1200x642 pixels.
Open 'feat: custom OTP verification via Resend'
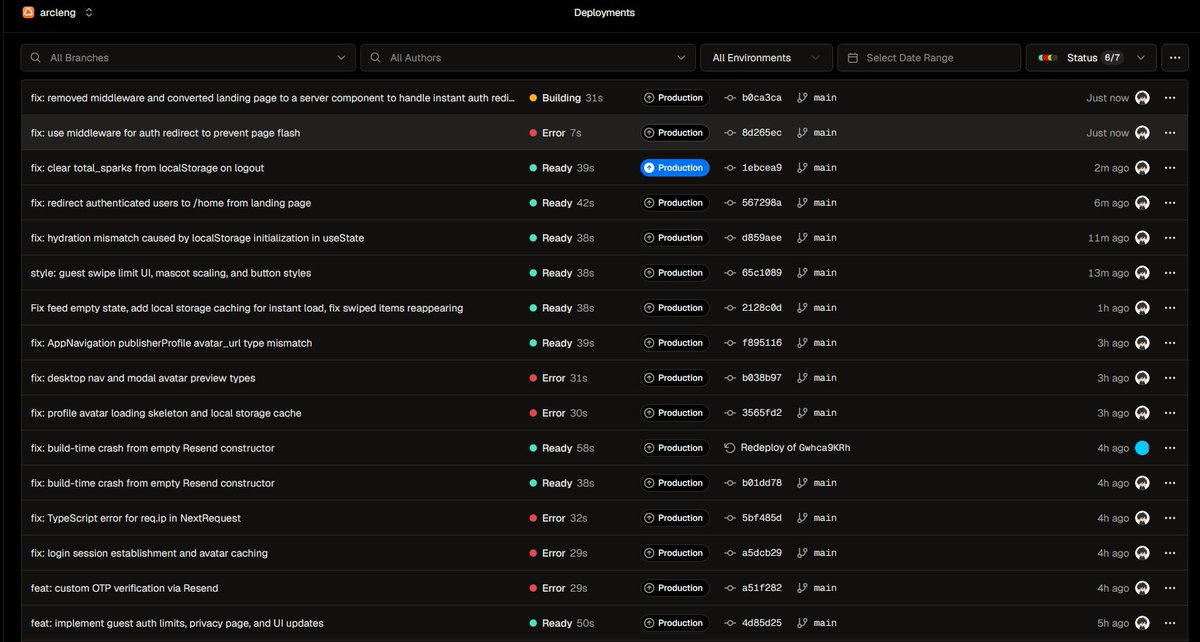pos(125,588)
